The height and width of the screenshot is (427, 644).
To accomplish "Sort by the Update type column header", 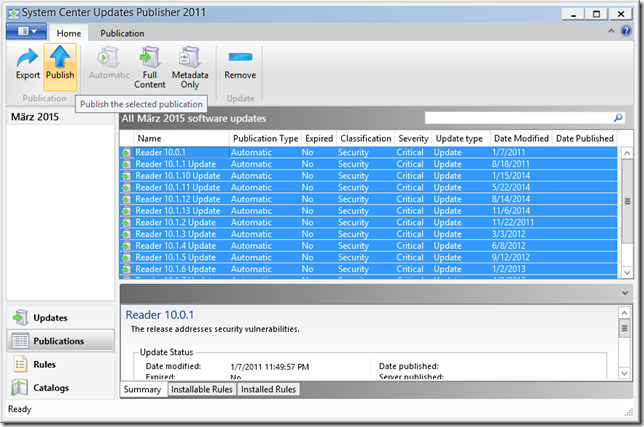I will click(461, 139).
